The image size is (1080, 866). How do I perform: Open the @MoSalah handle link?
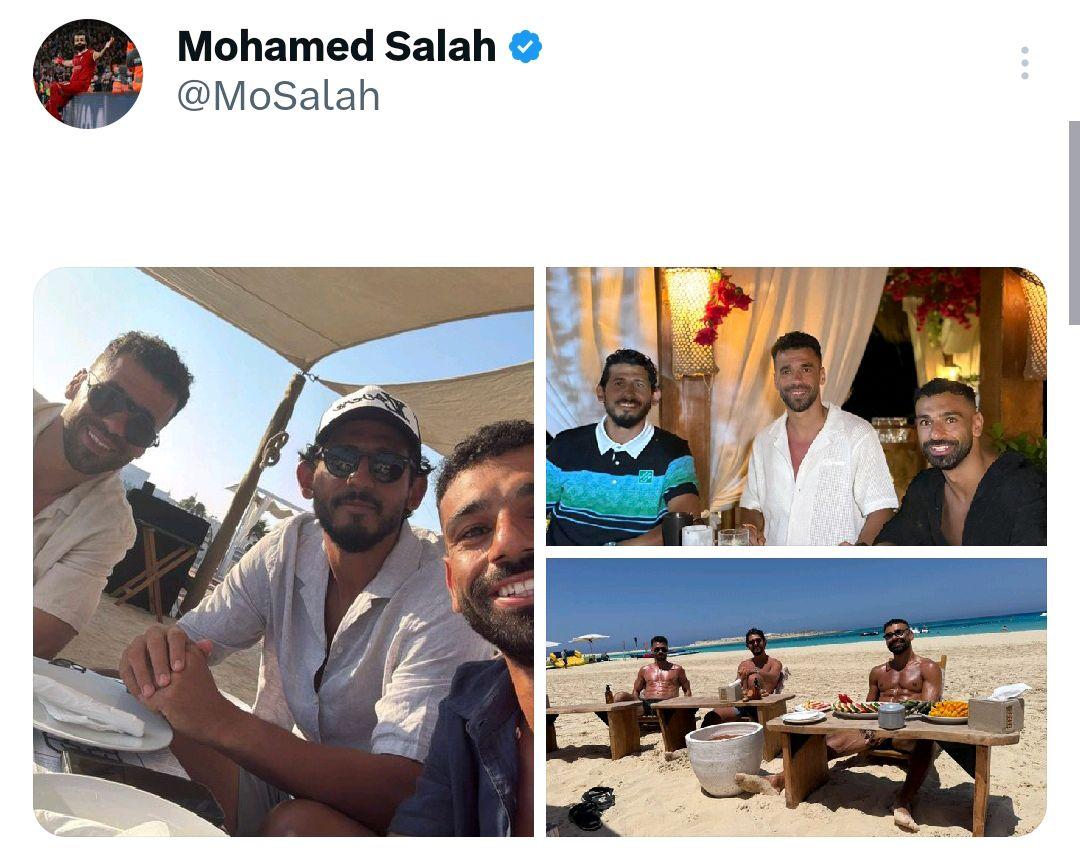coord(278,96)
